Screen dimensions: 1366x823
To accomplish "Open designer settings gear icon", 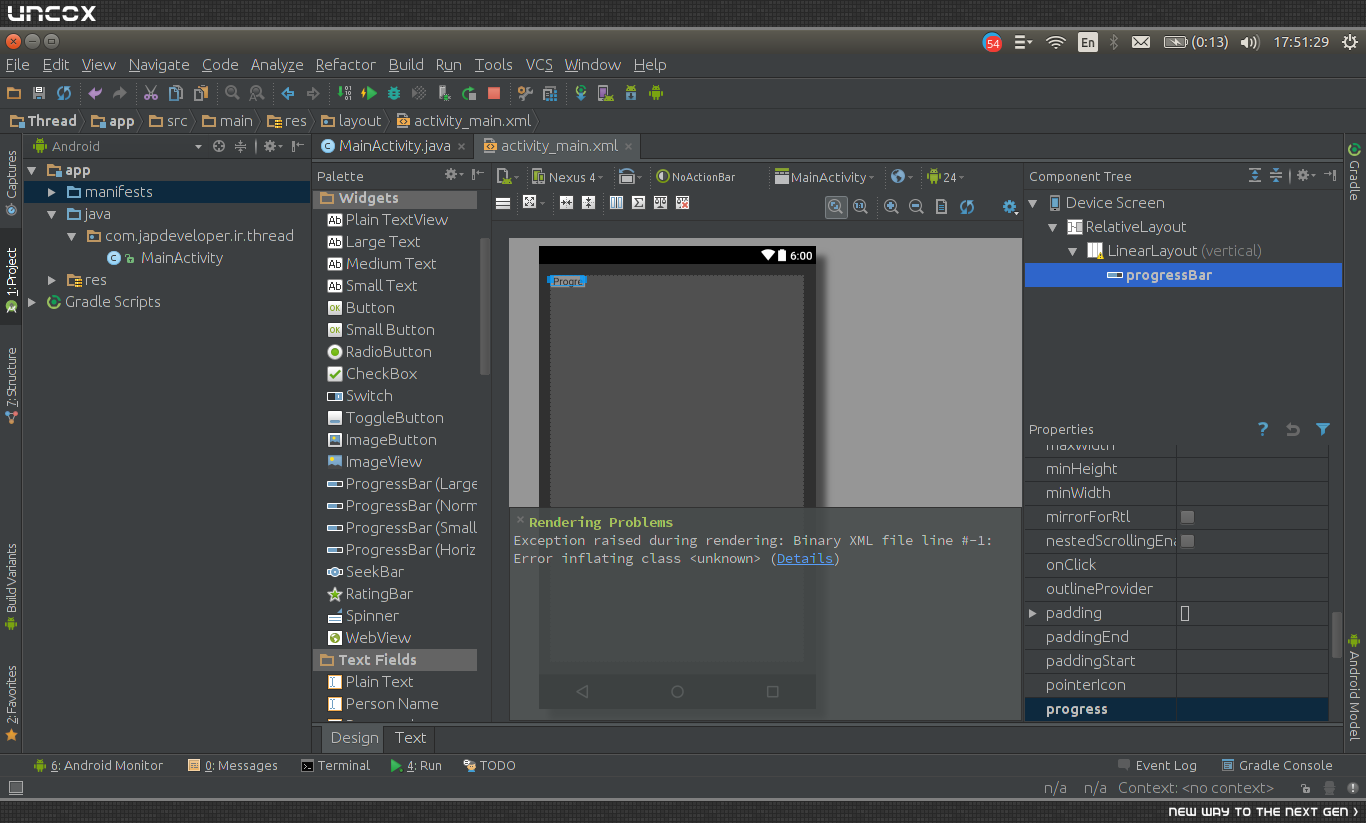I will coord(1009,207).
